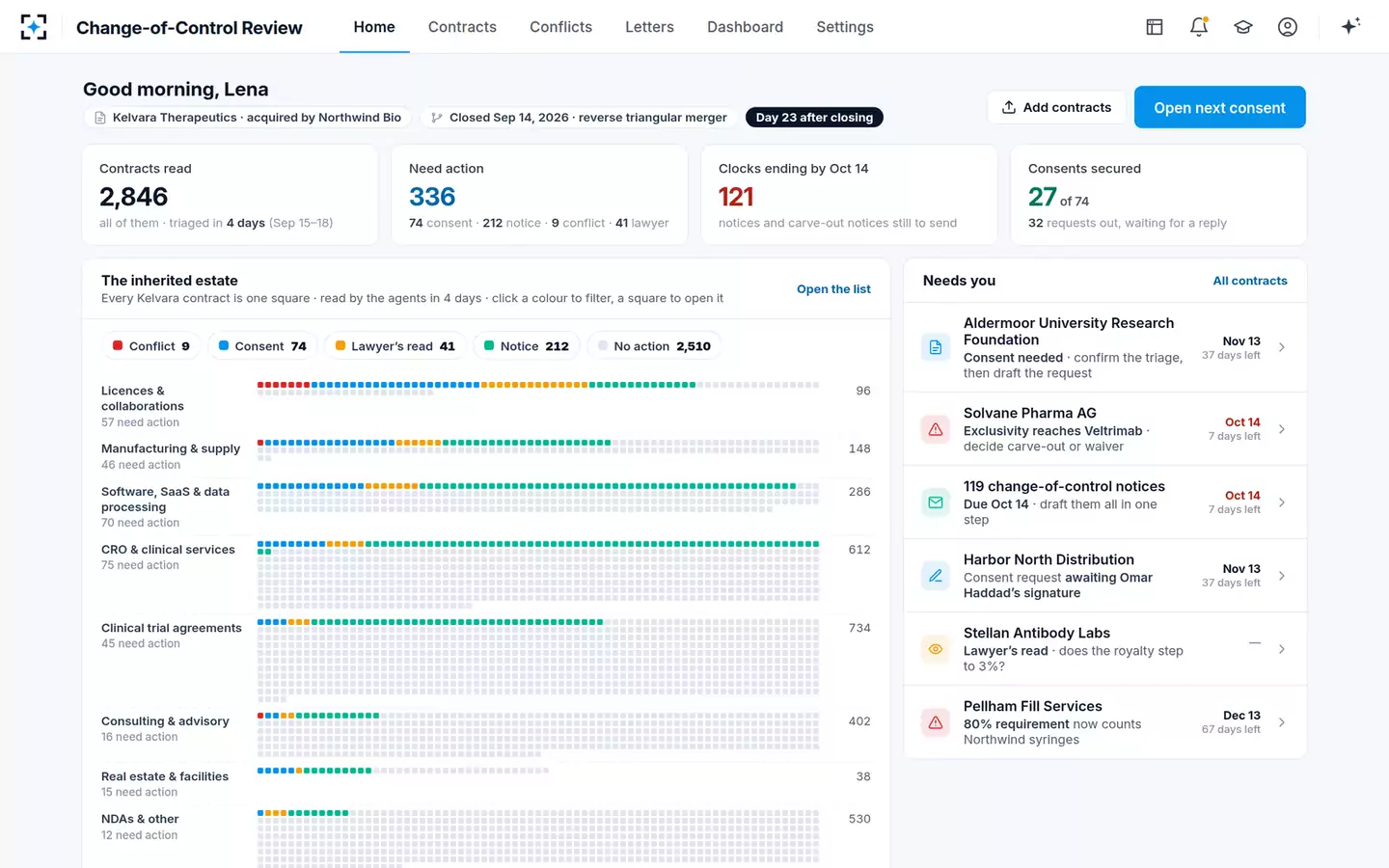Open the AI sparkle assistant icon
The width and height of the screenshot is (1389, 868).
point(1350,26)
